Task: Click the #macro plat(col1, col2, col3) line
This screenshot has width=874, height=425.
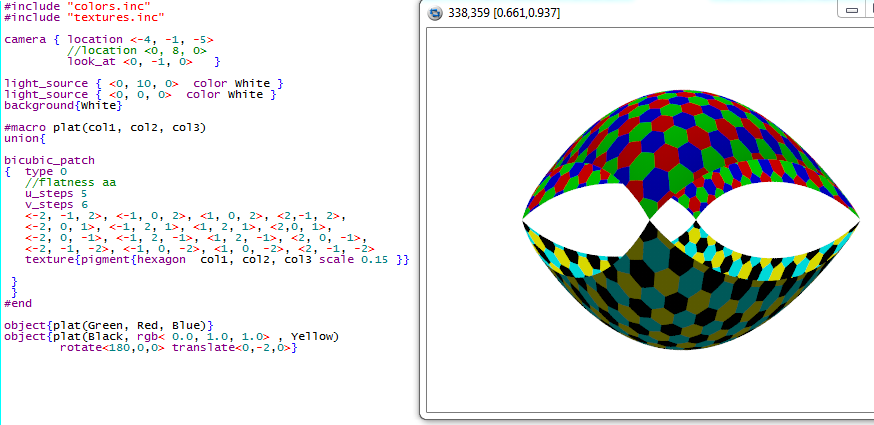Action: coord(105,128)
